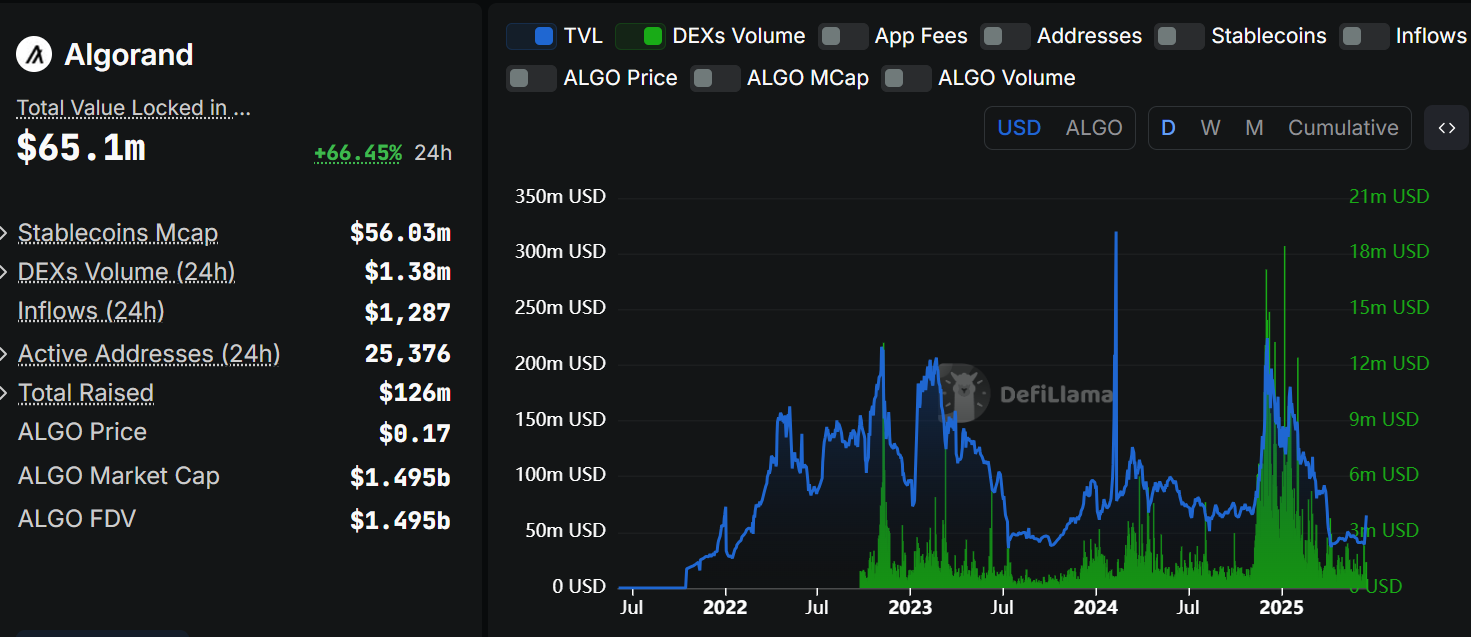
Task: Enable the Stablecoins chart toggle
Action: tap(1179, 37)
